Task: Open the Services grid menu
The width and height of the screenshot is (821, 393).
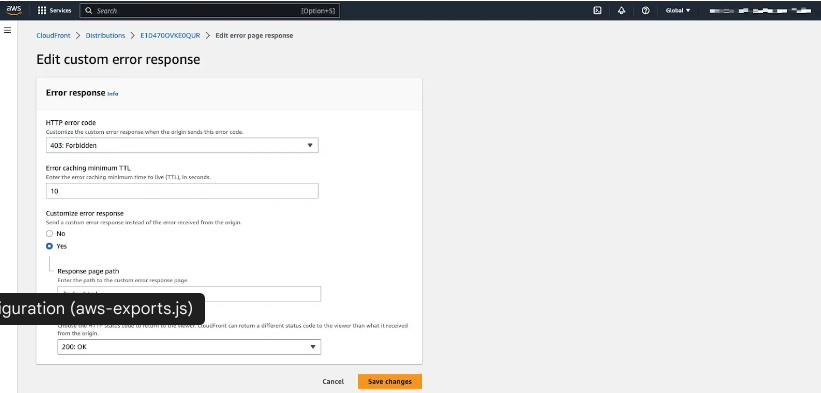Action: 54,10
